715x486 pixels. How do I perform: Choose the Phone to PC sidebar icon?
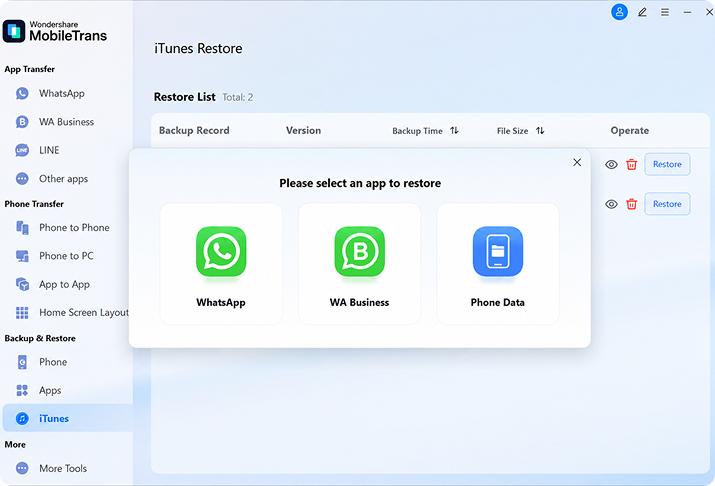[x=22, y=256]
